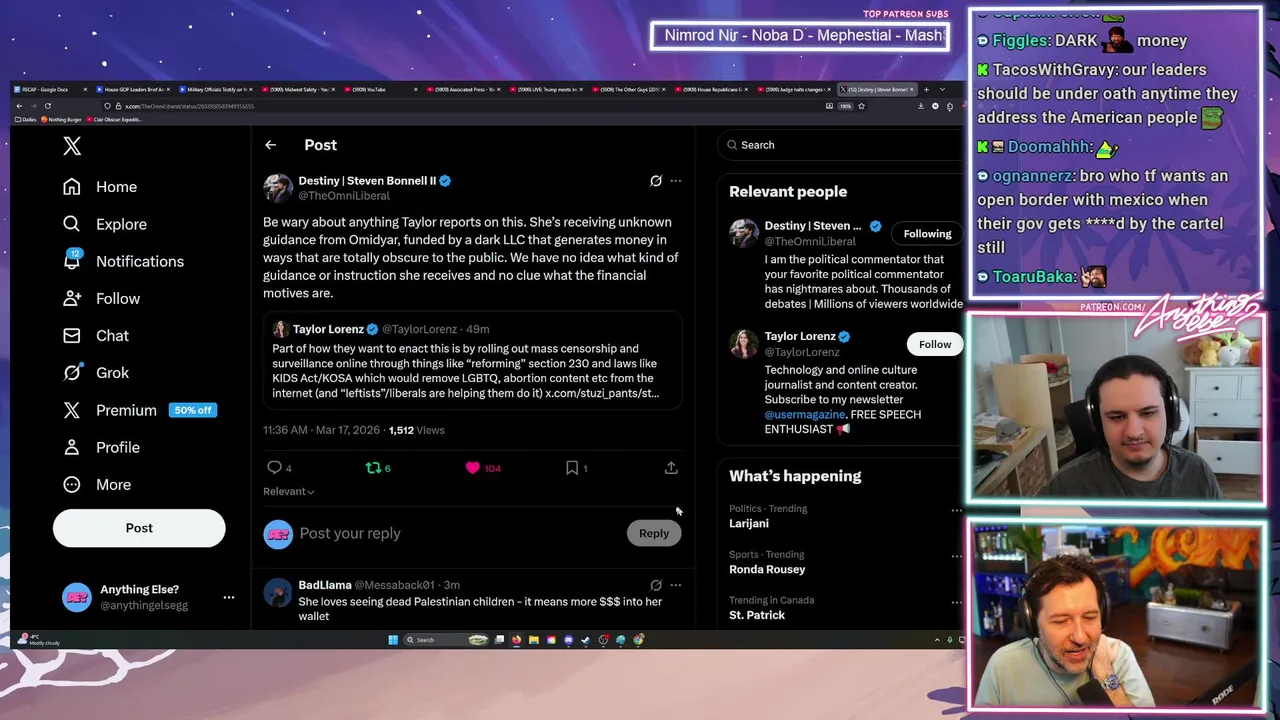Click the X logo in sidebar
Screen dimensions: 1280x720
point(72,146)
